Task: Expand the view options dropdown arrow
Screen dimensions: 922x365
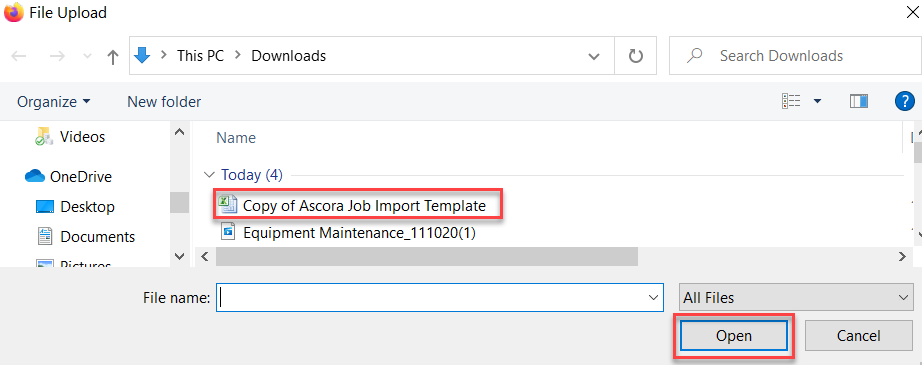Action: [817, 102]
